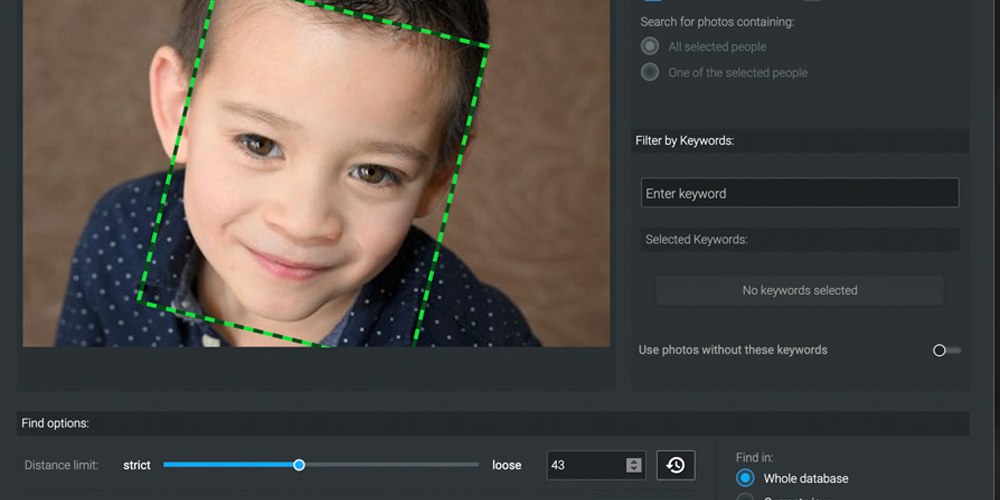Viewport: 1000px width, 500px height.
Task: Click the distance limit value field showing 43
Action: tap(586, 465)
